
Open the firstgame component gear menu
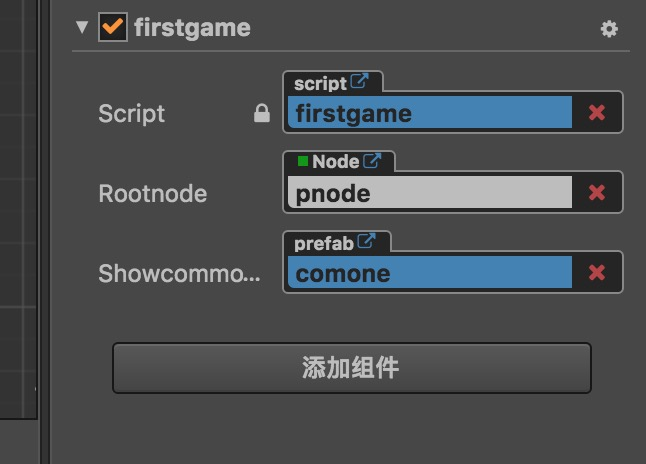609,30
